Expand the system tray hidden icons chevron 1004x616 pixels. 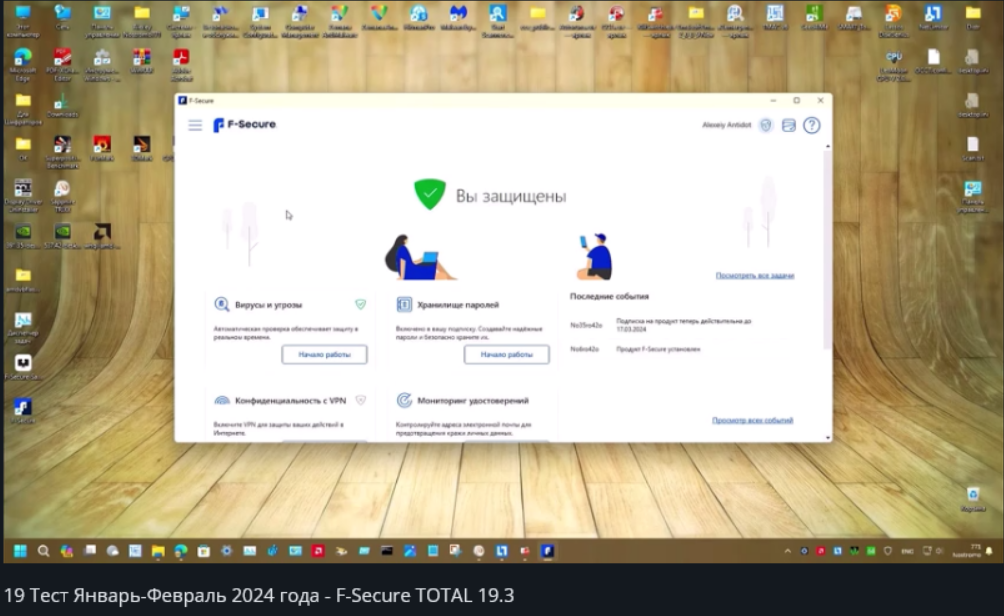(788, 551)
